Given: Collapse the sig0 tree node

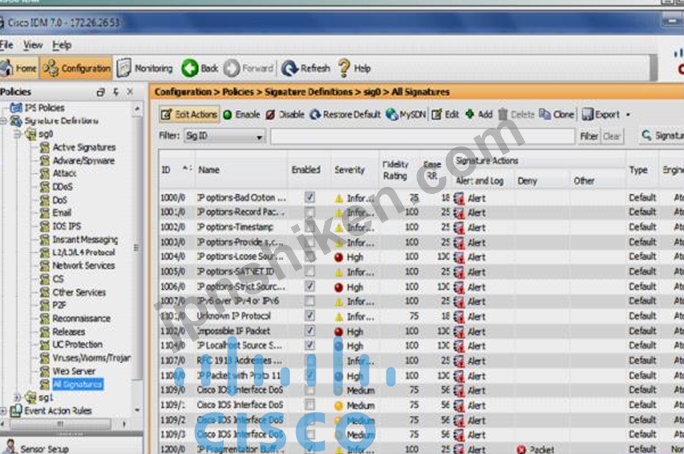Looking at the screenshot, I should 17,134.
